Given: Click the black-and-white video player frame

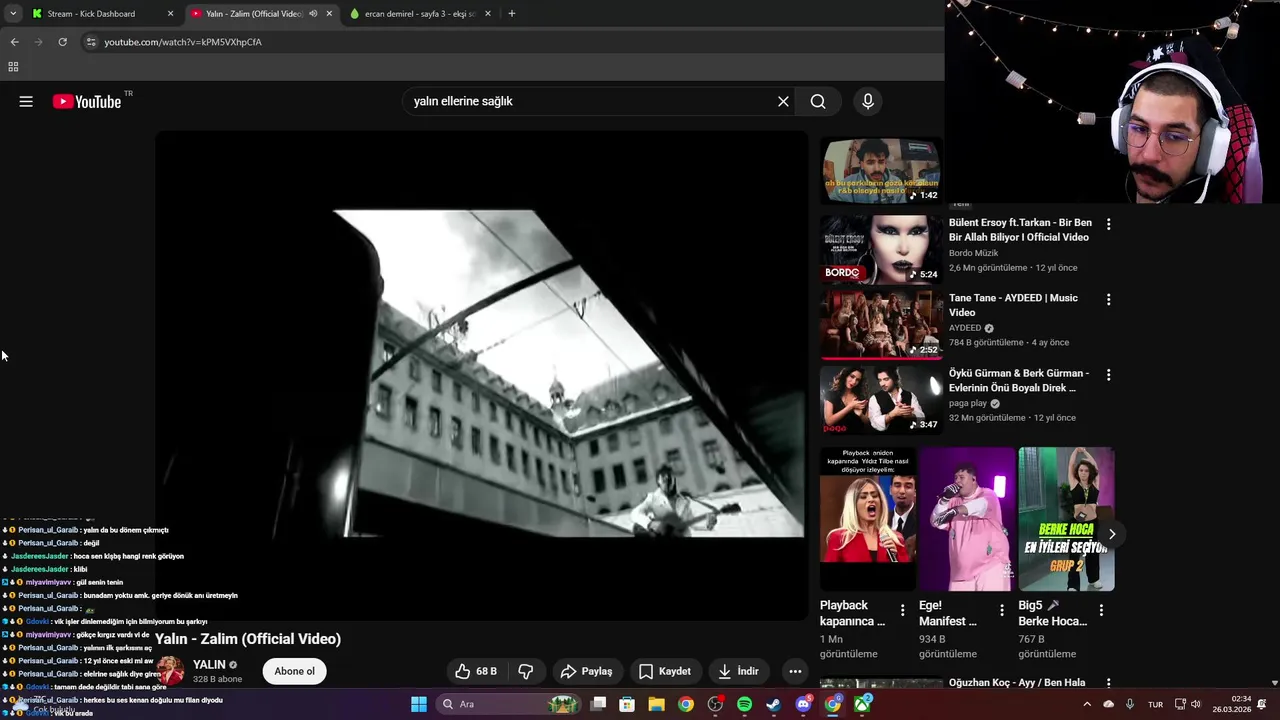Looking at the screenshot, I should [x=481, y=375].
